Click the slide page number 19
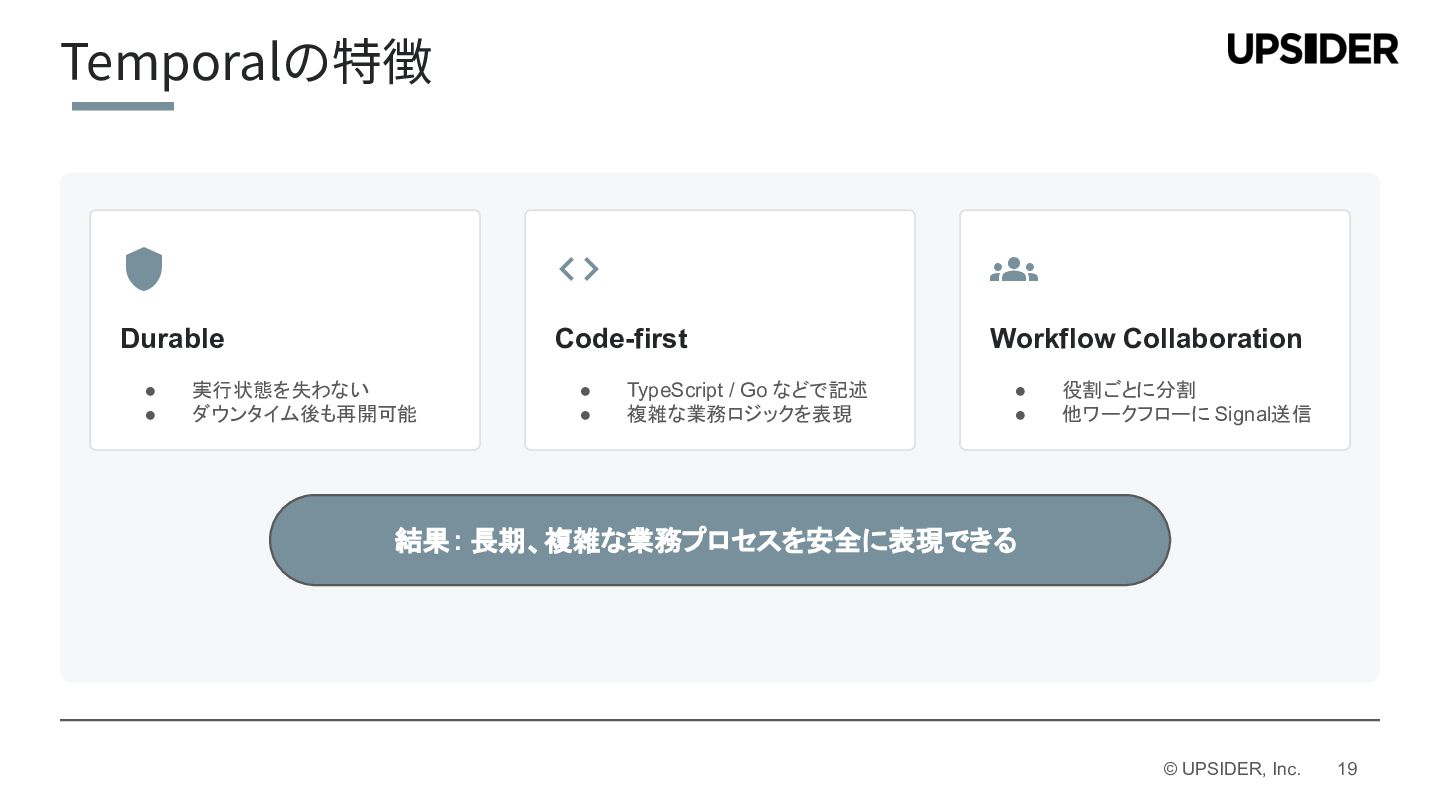The width and height of the screenshot is (1440, 810). [1347, 769]
